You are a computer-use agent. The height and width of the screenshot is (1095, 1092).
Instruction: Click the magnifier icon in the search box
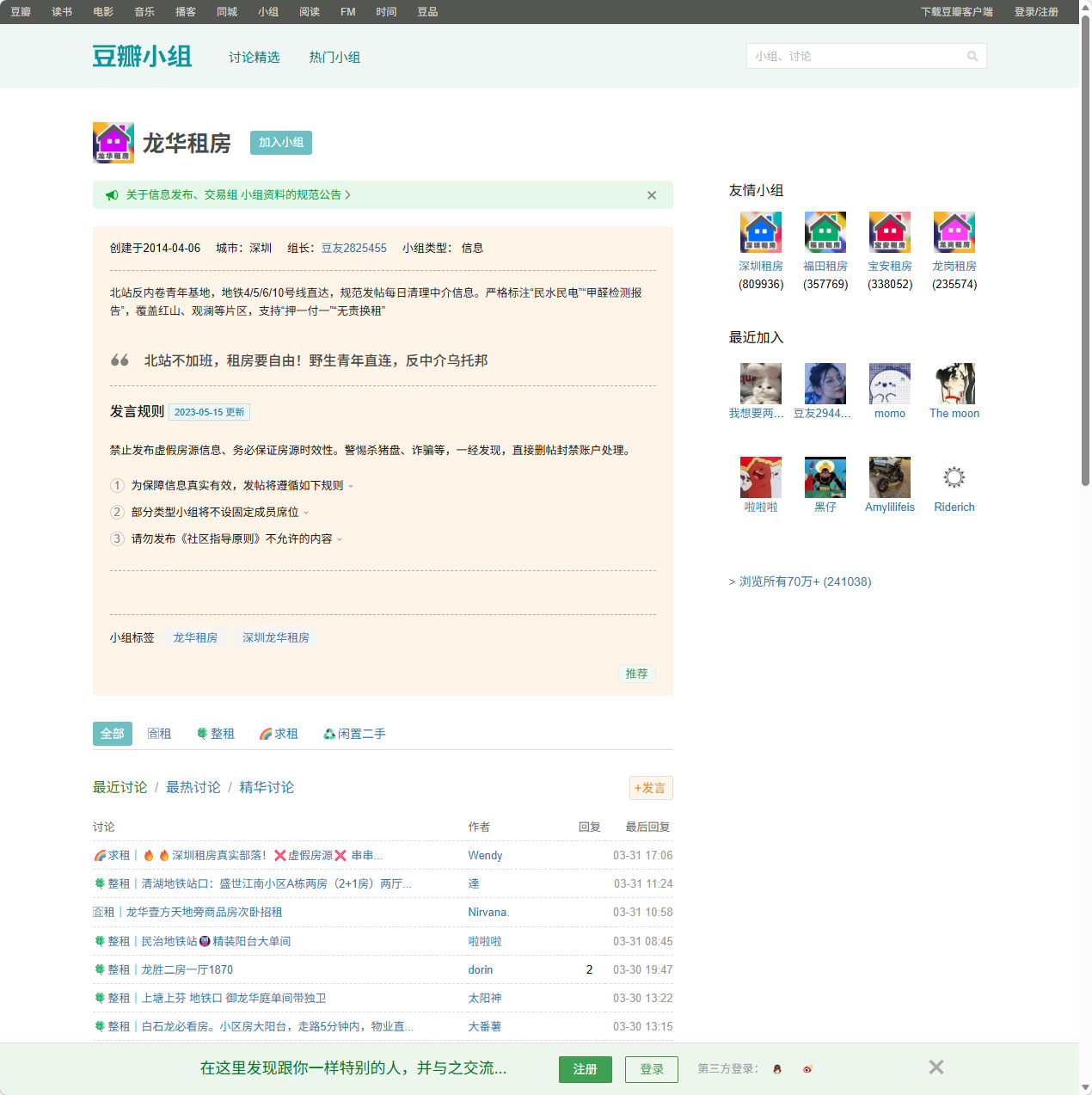coord(972,56)
